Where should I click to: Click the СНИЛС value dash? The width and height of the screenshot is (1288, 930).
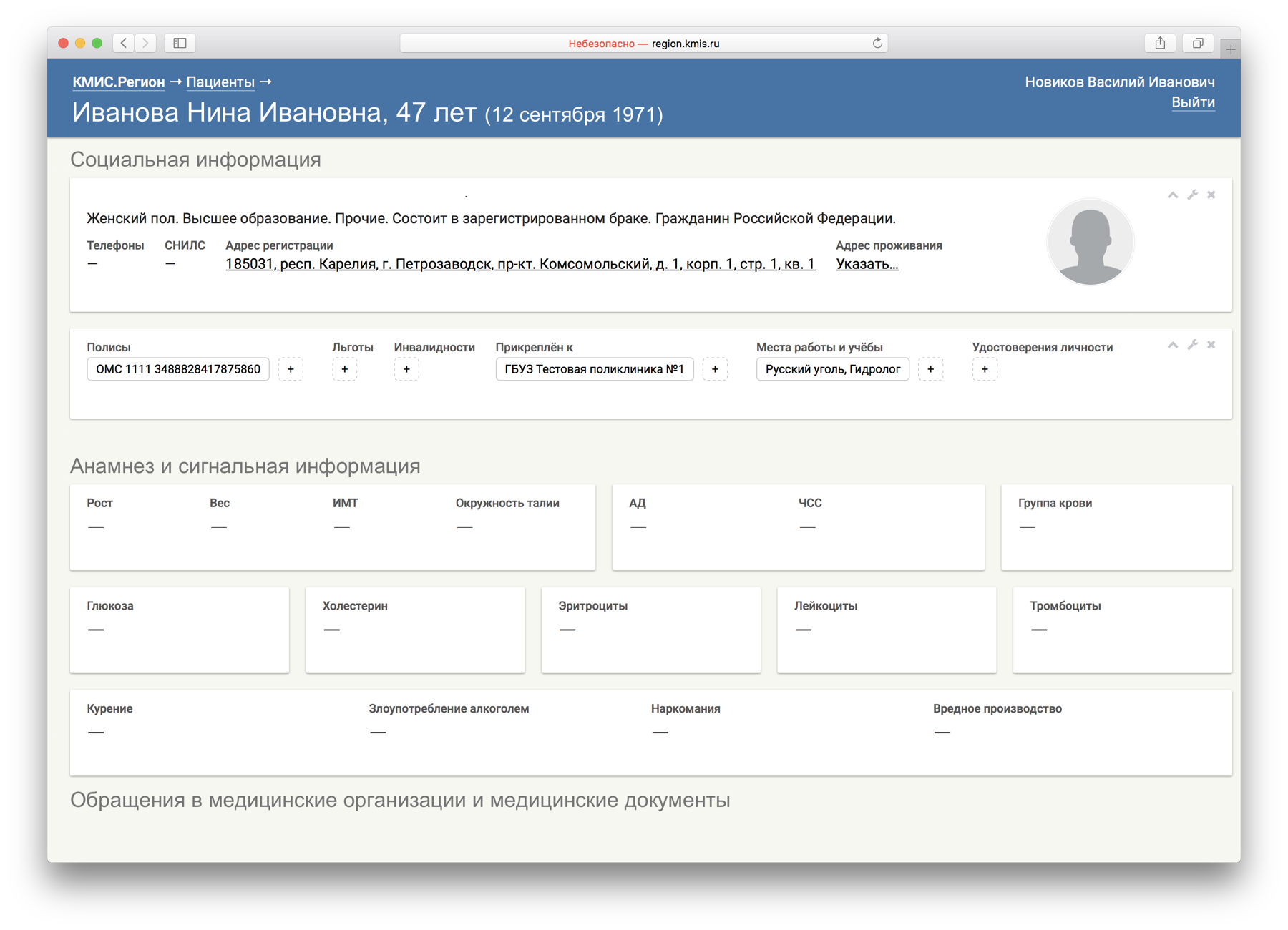tap(170, 264)
